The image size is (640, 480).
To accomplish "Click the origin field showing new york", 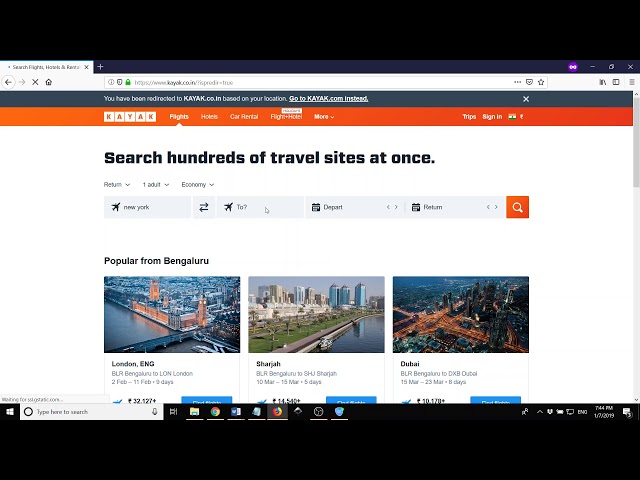I will pos(147,207).
